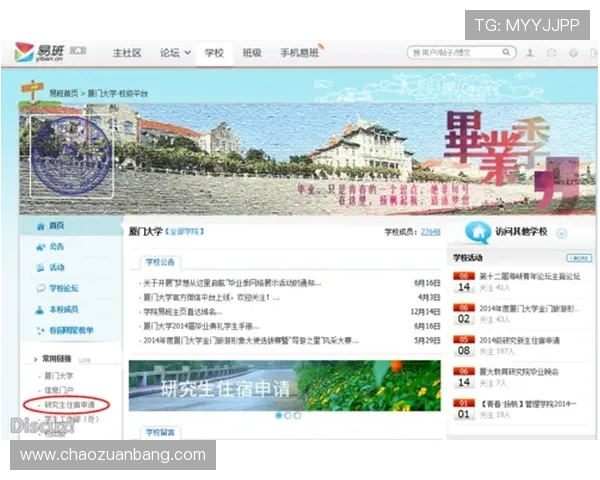Select the 学校公告 tab
This screenshot has height=480, width=600.
click(x=160, y=262)
